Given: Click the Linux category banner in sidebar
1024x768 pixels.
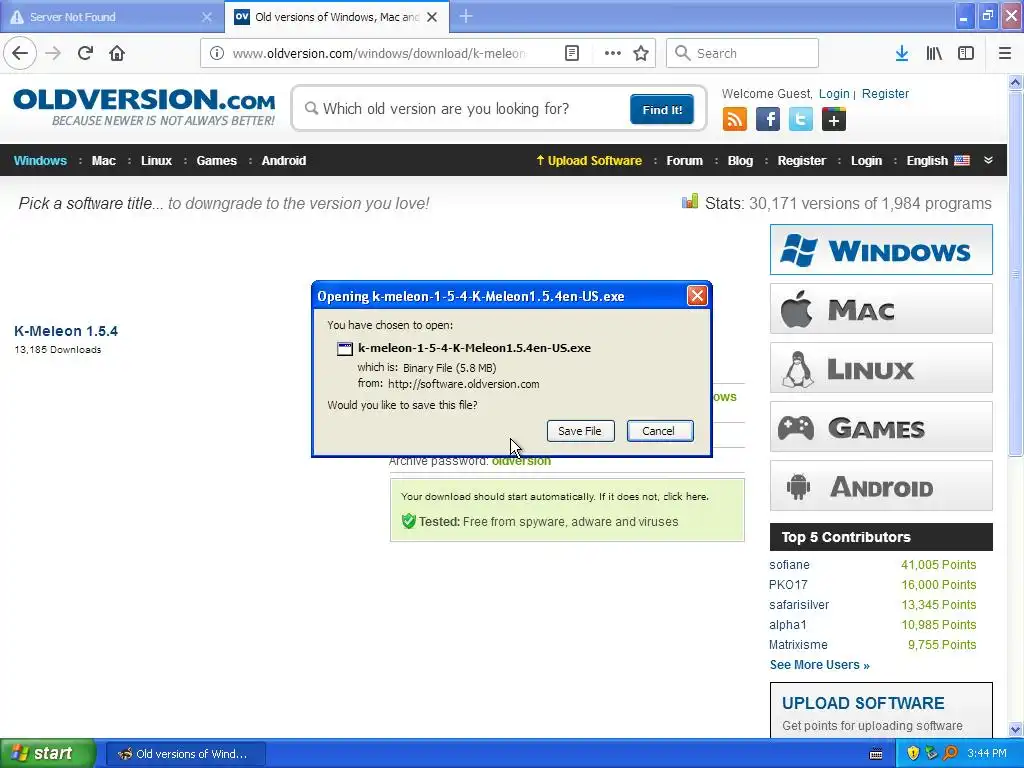Looking at the screenshot, I should [881, 368].
